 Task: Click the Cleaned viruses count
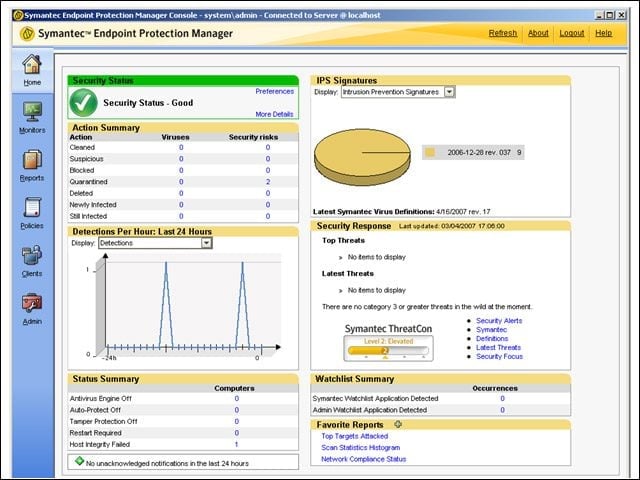[x=181, y=147]
